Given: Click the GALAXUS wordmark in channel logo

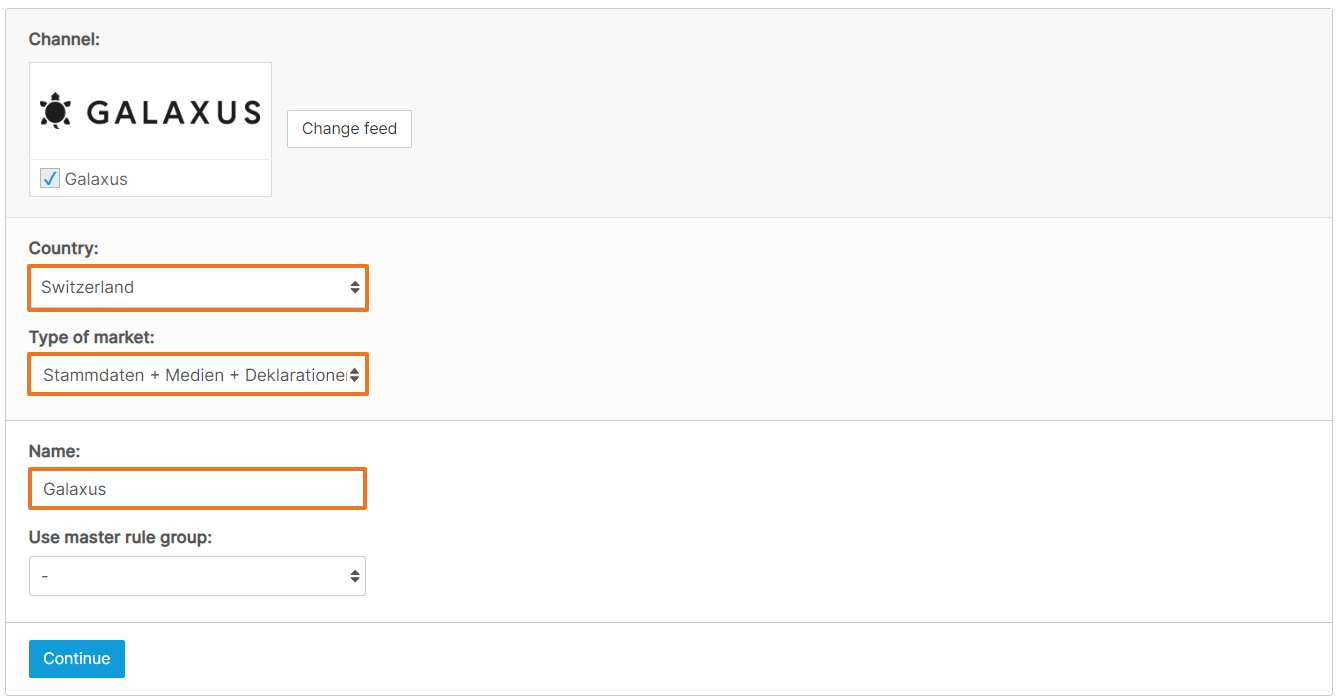Looking at the screenshot, I should tap(173, 112).
